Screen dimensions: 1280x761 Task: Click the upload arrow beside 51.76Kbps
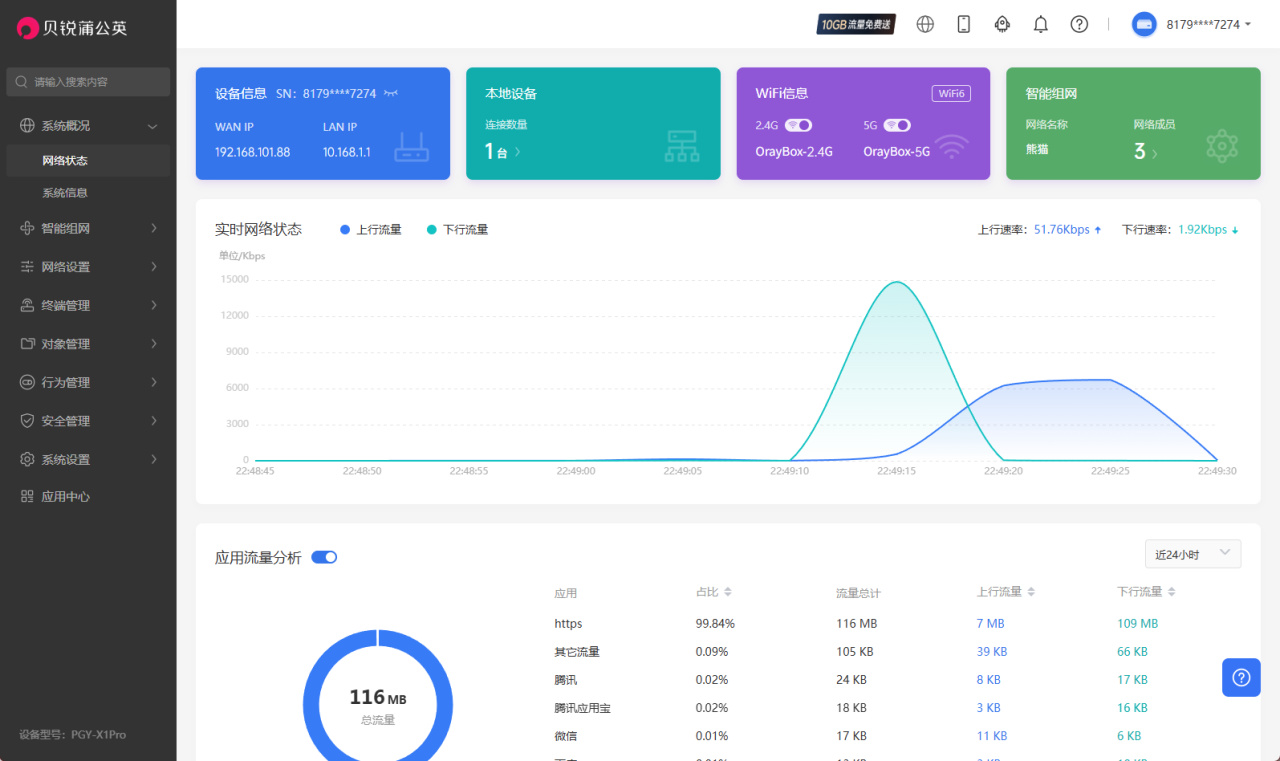tap(1098, 230)
